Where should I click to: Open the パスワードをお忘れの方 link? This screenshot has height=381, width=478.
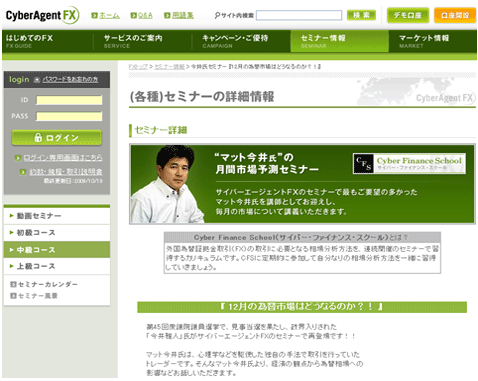[x=70, y=80]
